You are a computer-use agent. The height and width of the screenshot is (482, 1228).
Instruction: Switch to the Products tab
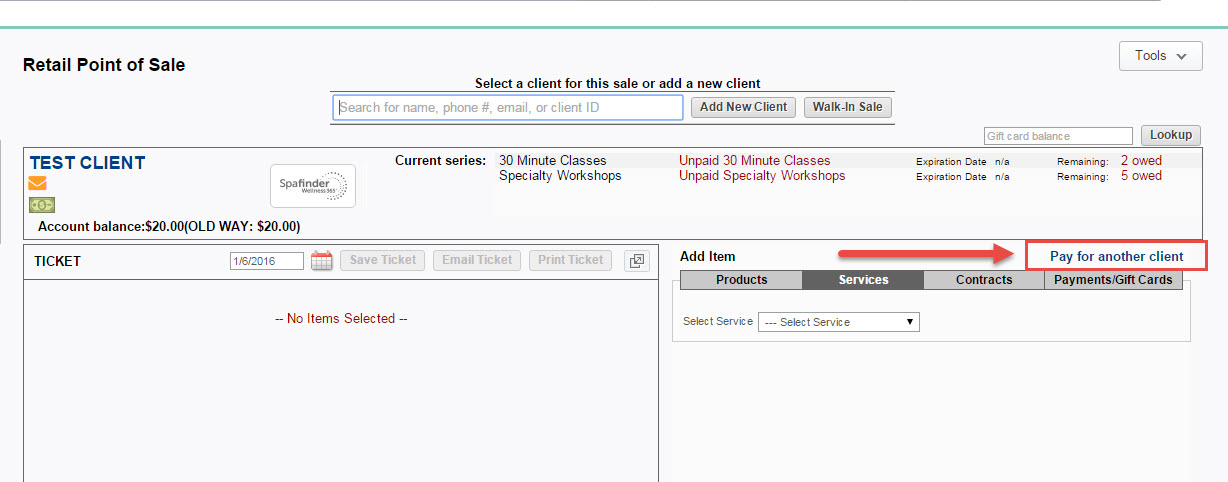coord(741,280)
